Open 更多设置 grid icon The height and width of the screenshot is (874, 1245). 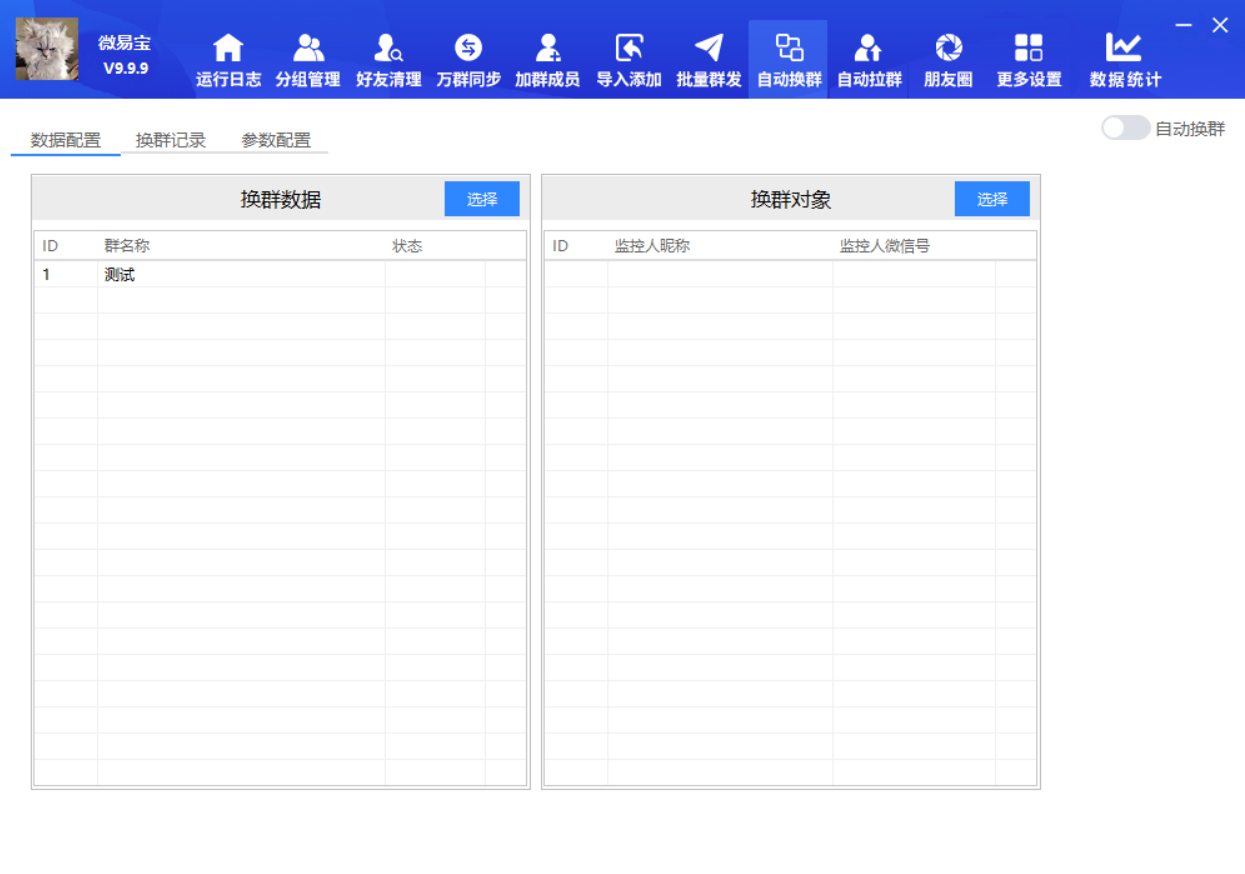1028,49
